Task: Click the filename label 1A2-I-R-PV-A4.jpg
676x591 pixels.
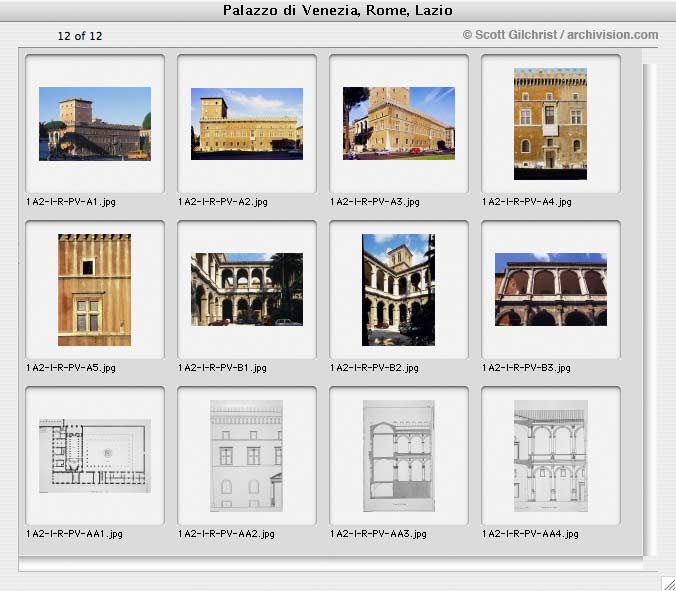Action: point(526,202)
